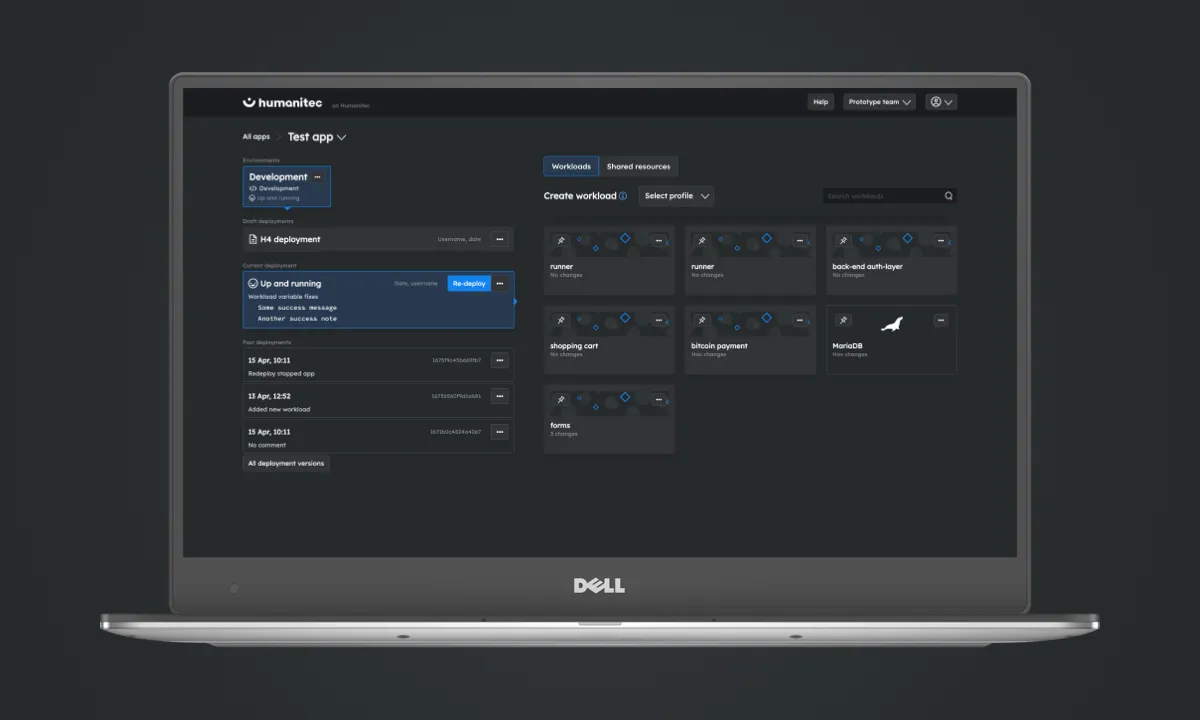Pin the shopping cart workload
Image resolution: width=1200 pixels, height=720 pixels.
point(560,320)
